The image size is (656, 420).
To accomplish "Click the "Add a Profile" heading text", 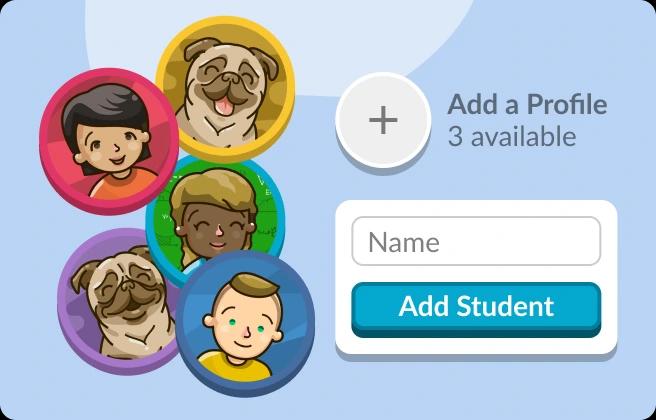I will click(527, 104).
